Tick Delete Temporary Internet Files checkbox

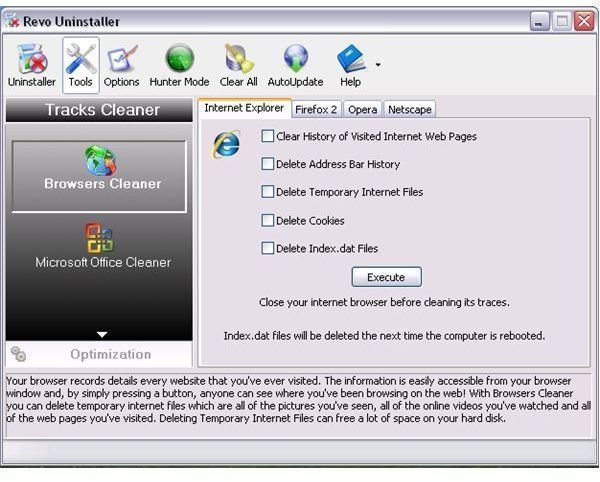click(x=267, y=192)
